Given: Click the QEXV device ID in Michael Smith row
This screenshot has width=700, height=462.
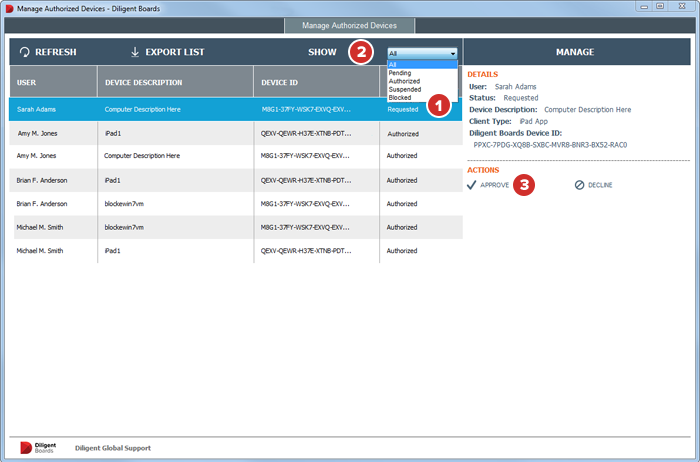Looking at the screenshot, I should 306,251.
